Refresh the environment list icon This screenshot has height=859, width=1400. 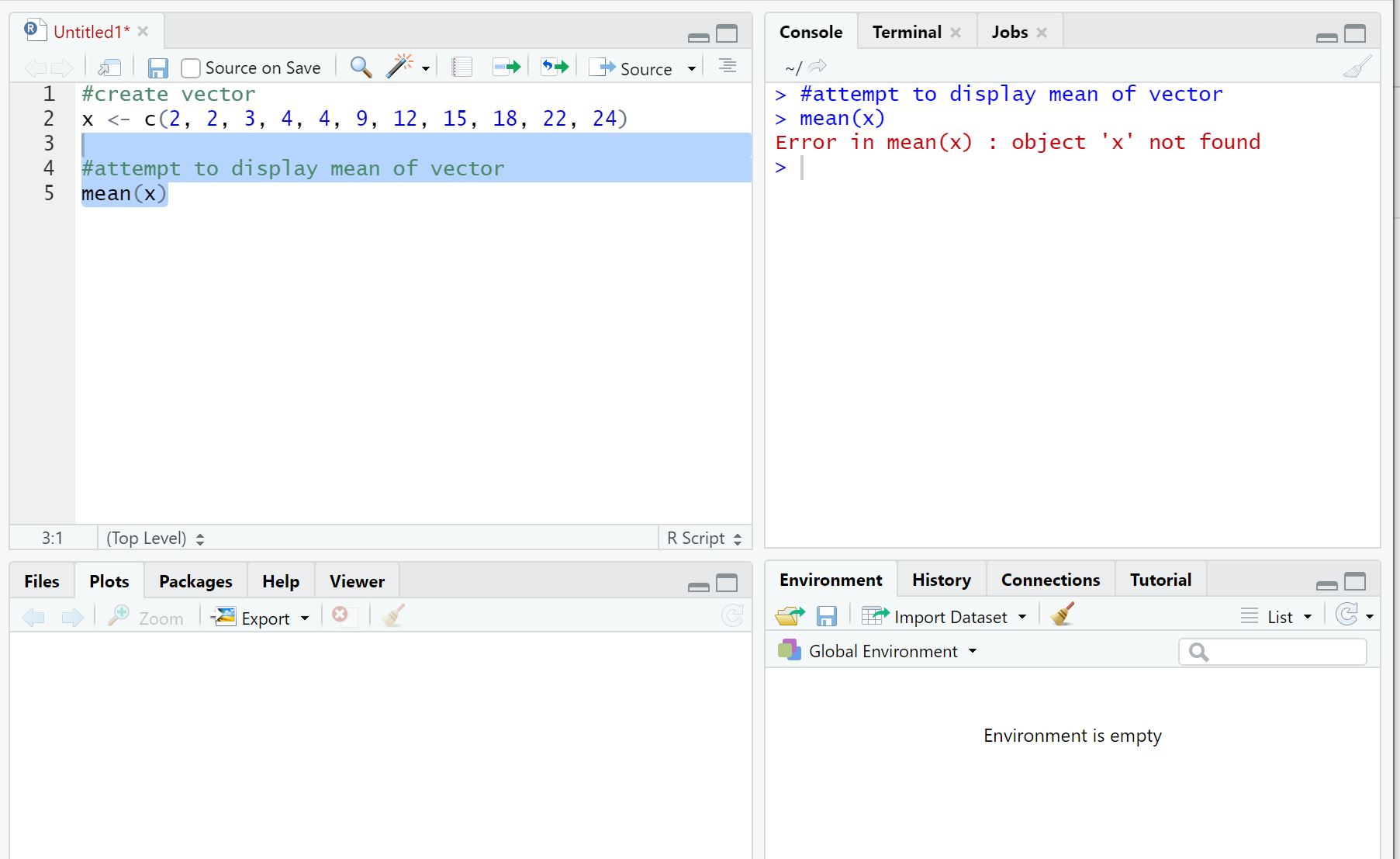(x=1347, y=615)
